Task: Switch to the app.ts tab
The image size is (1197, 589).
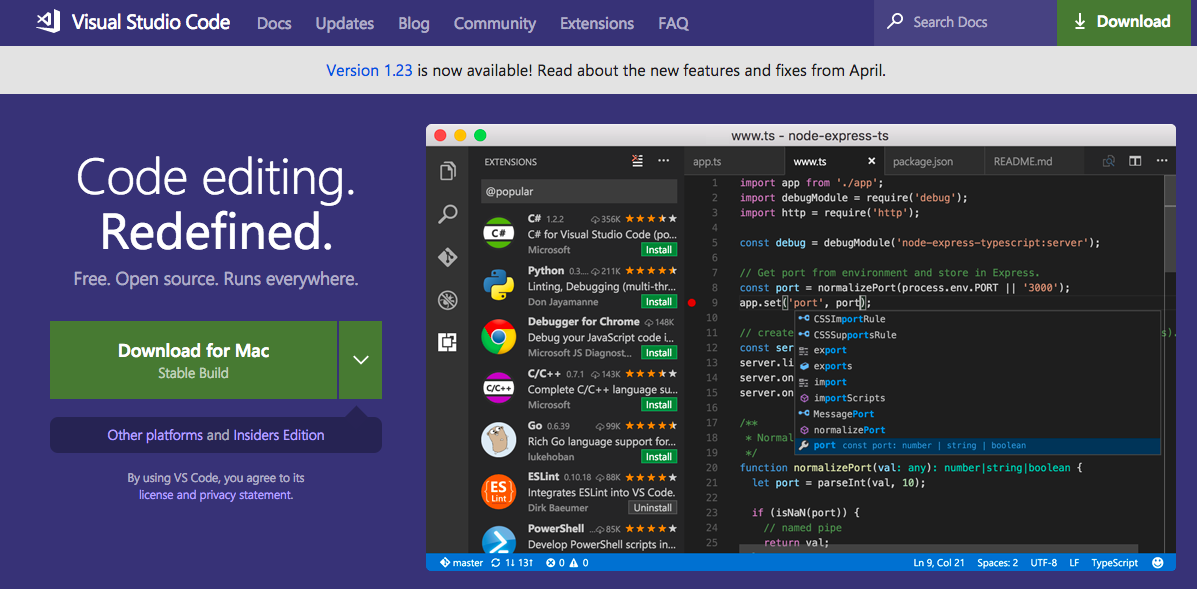Action: [734, 161]
